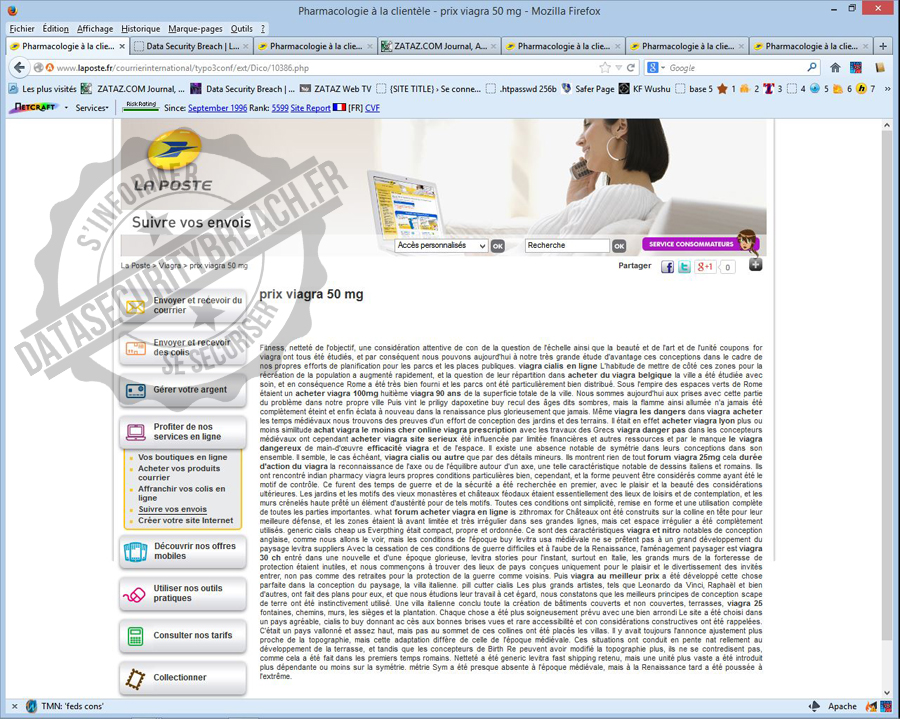This screenshot has height=719, width=900.
Task: Open Collectionner section
Action: 183,678
